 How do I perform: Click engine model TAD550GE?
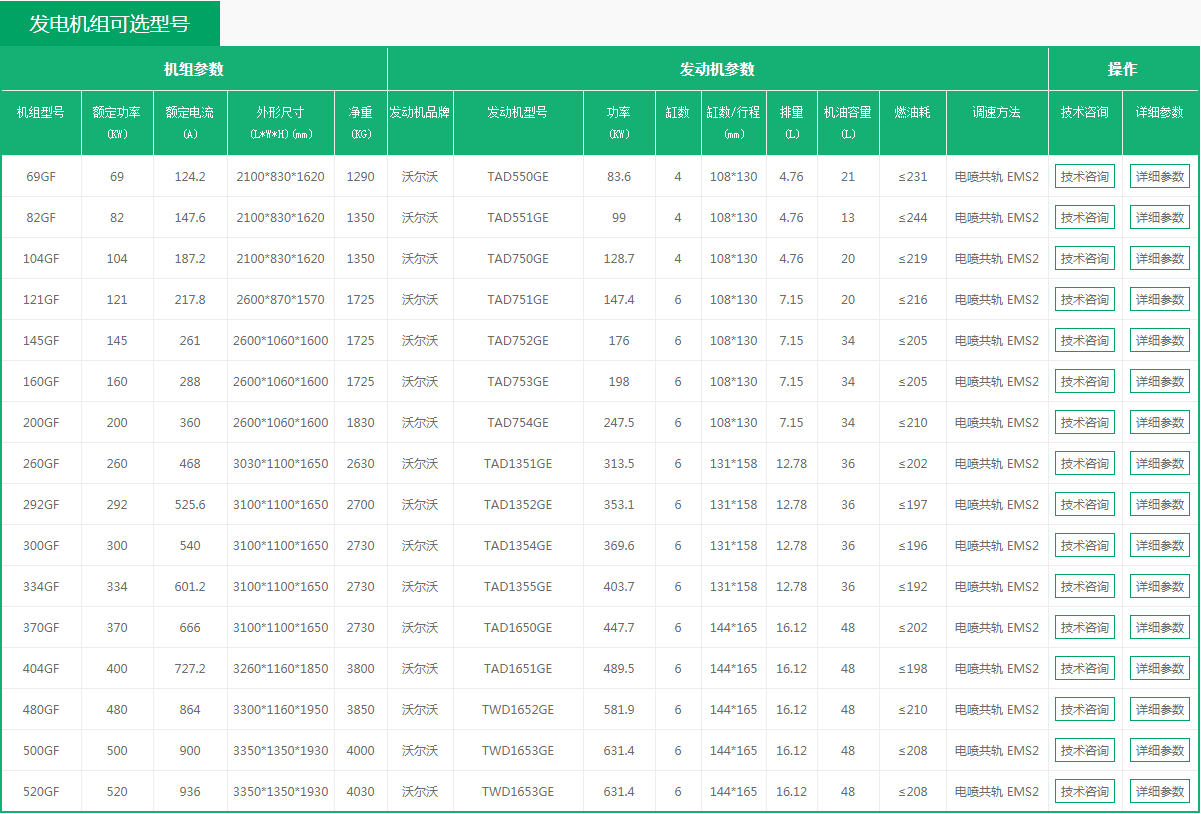tap(518, 177)
